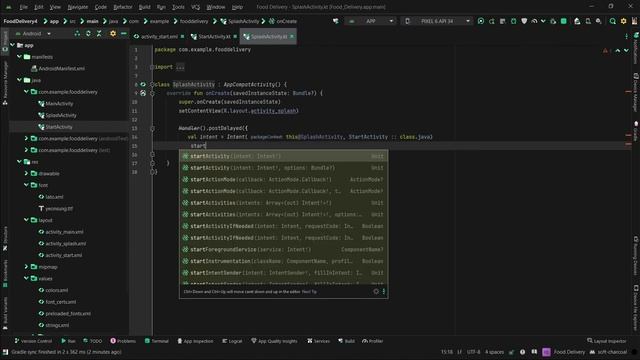The image size is (640, 360).
Task: Open colors.xml in the project tree
Action: [57, 290]
